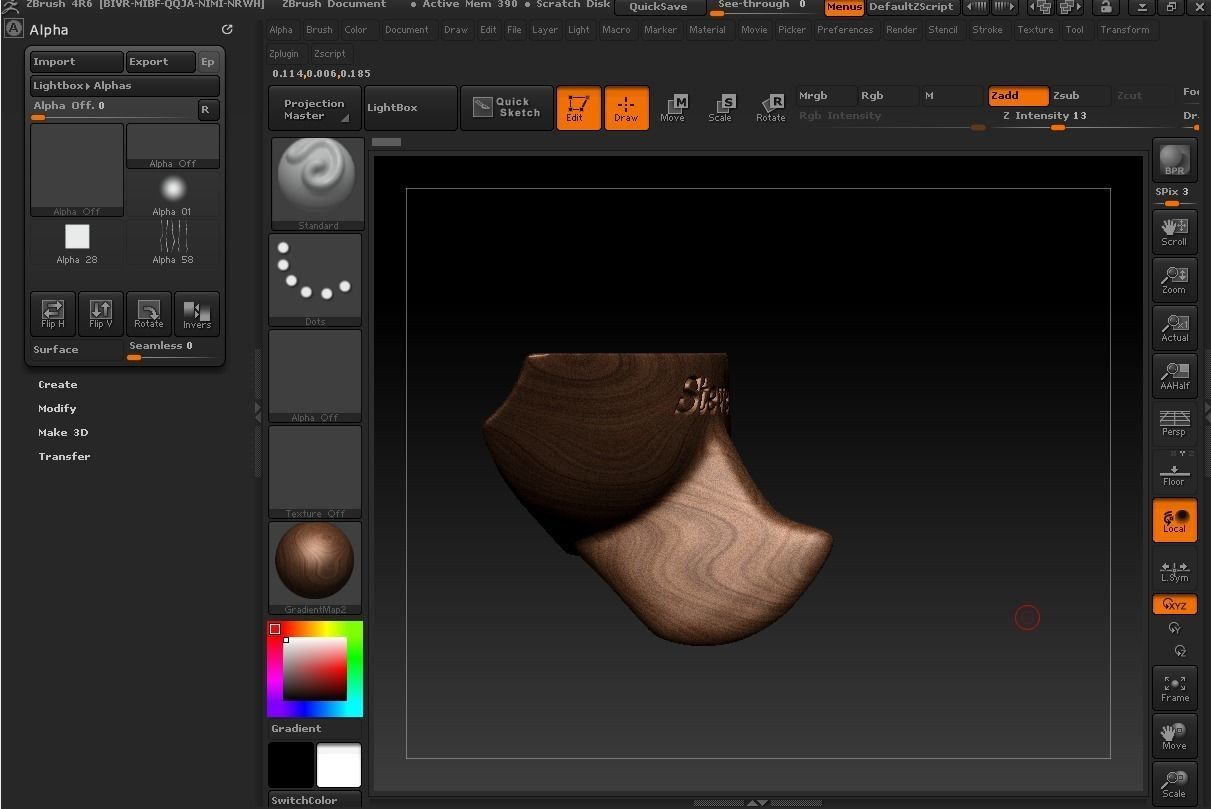The height and width of the screenshot is (809, 1211).
Task: Render with the BPR button
Action: click(1175, 160)
